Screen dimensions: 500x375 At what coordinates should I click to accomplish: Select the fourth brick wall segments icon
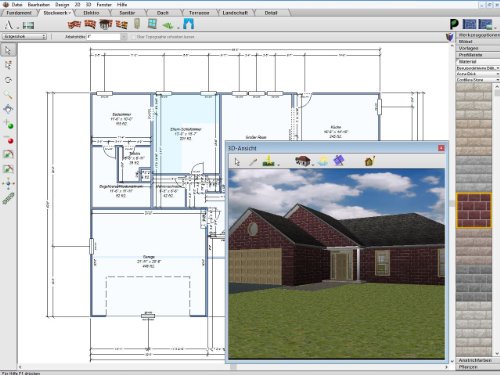[x=122, y=24]
